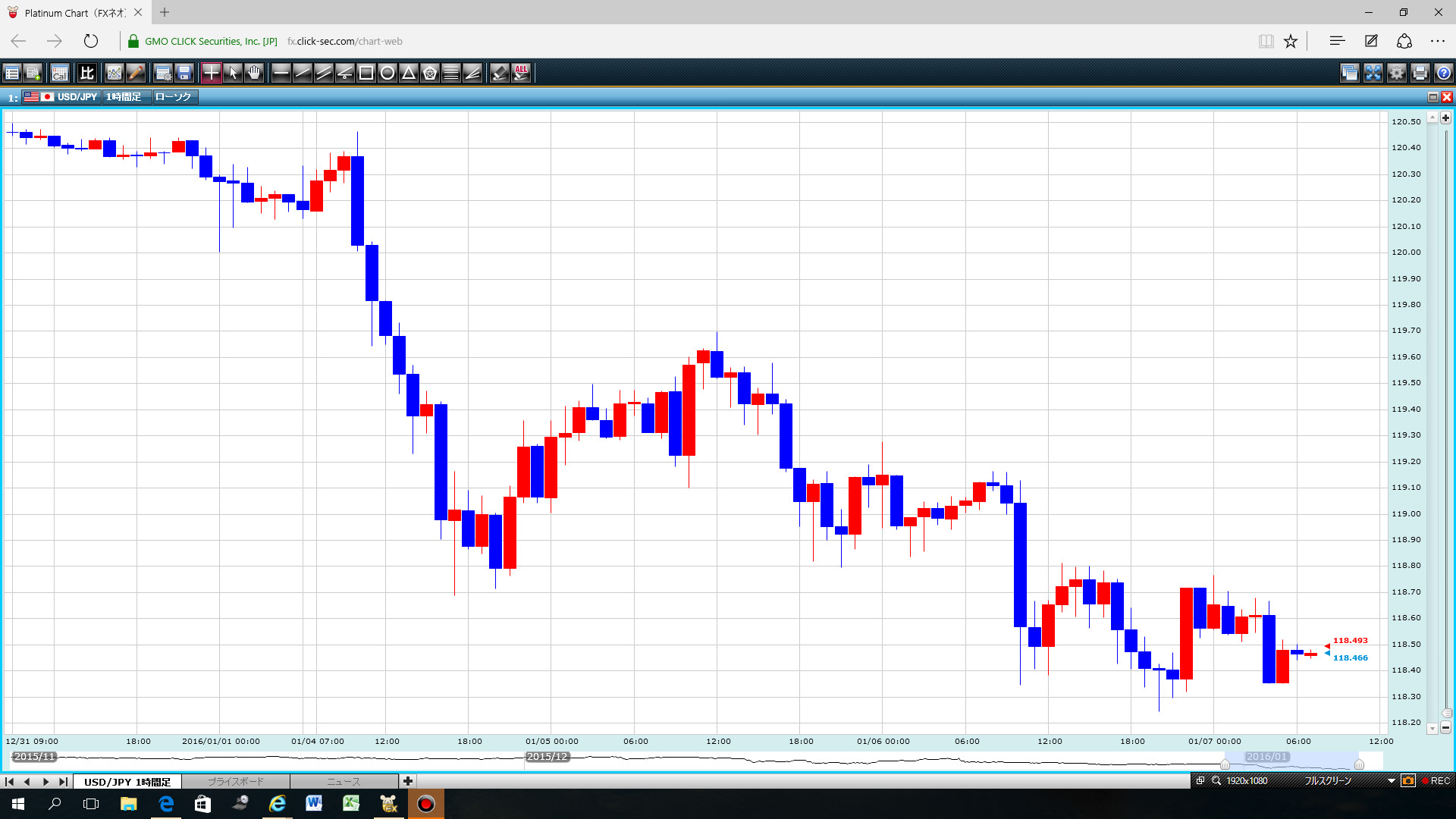Select the horizontal line drawing tool
1456x819 pixels.
pyautogui.click(x=281, y=73)
